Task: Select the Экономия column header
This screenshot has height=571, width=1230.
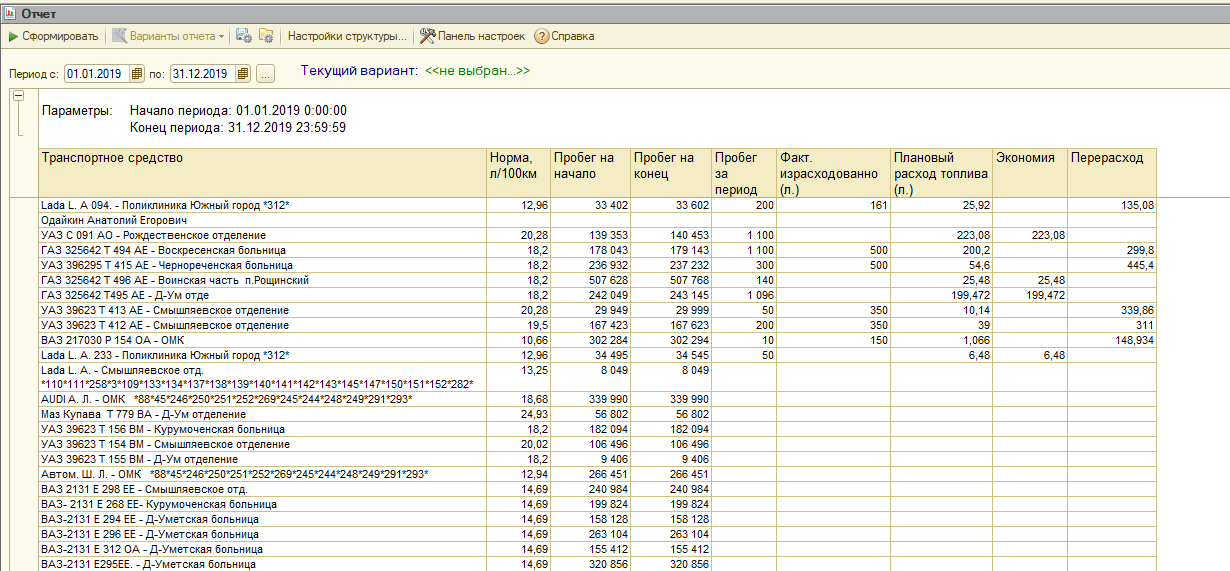Action: point(1024,158)
